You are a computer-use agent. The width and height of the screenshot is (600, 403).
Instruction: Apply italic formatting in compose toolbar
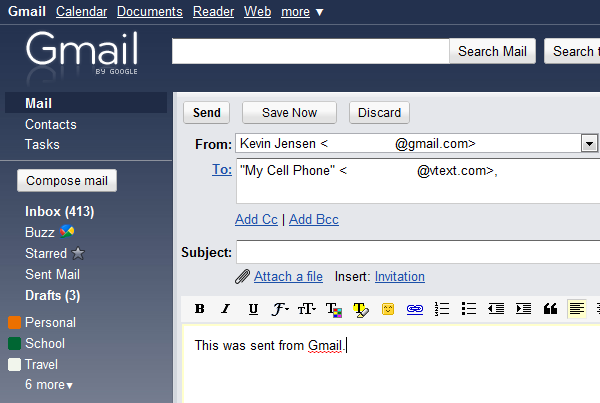[226, 308]
